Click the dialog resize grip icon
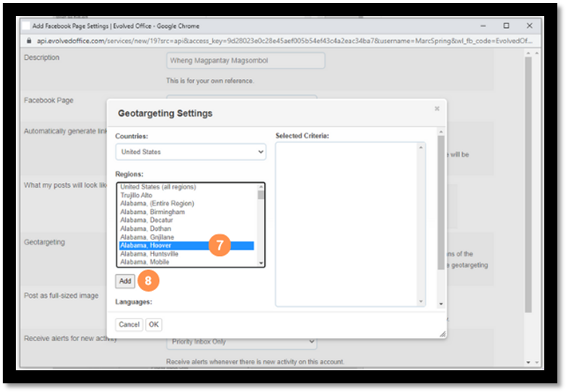566x392 pixels. (443, 334)
